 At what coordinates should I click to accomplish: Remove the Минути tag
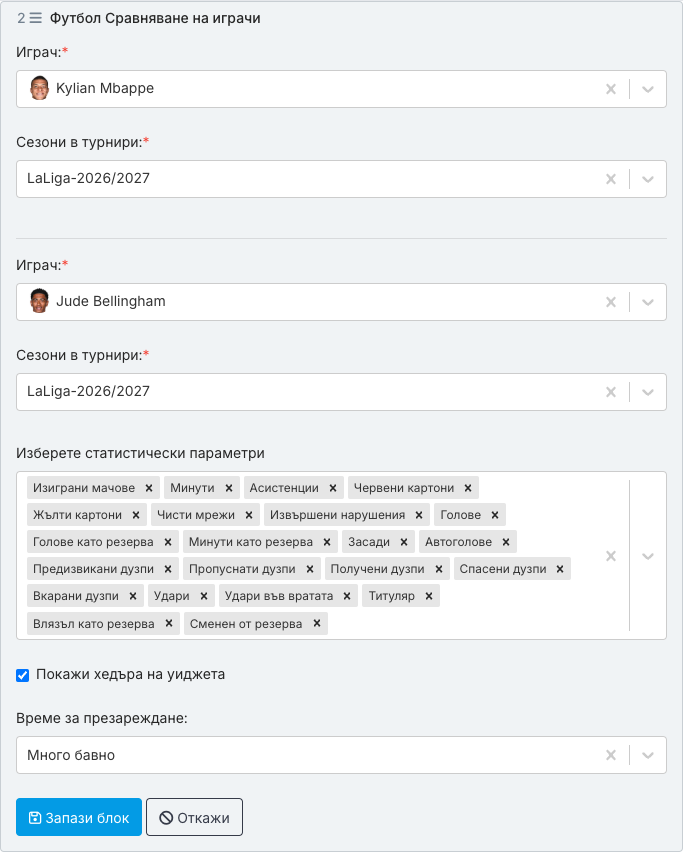pos(229,488)
